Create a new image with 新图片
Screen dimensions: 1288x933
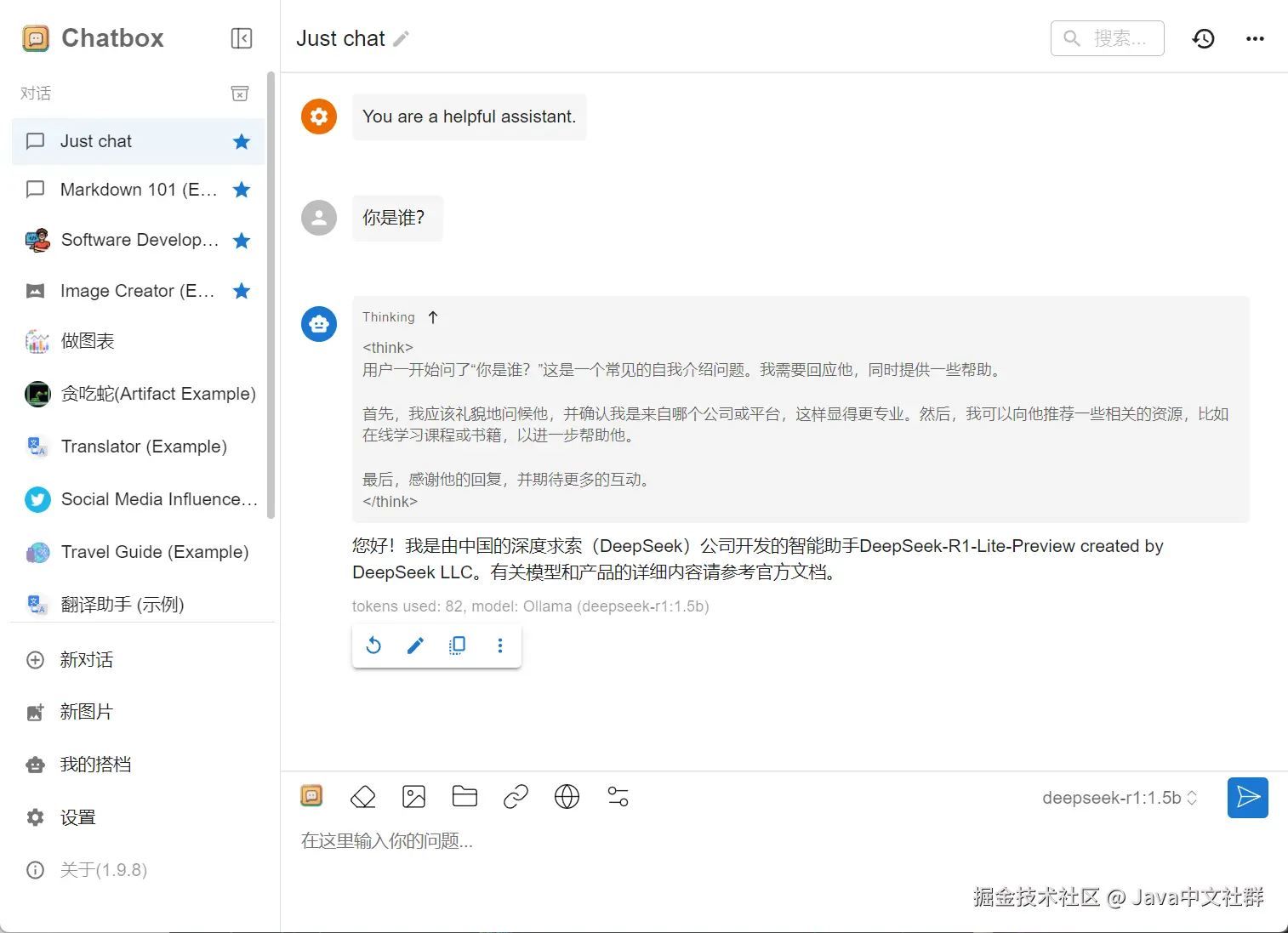pos(138,712)
